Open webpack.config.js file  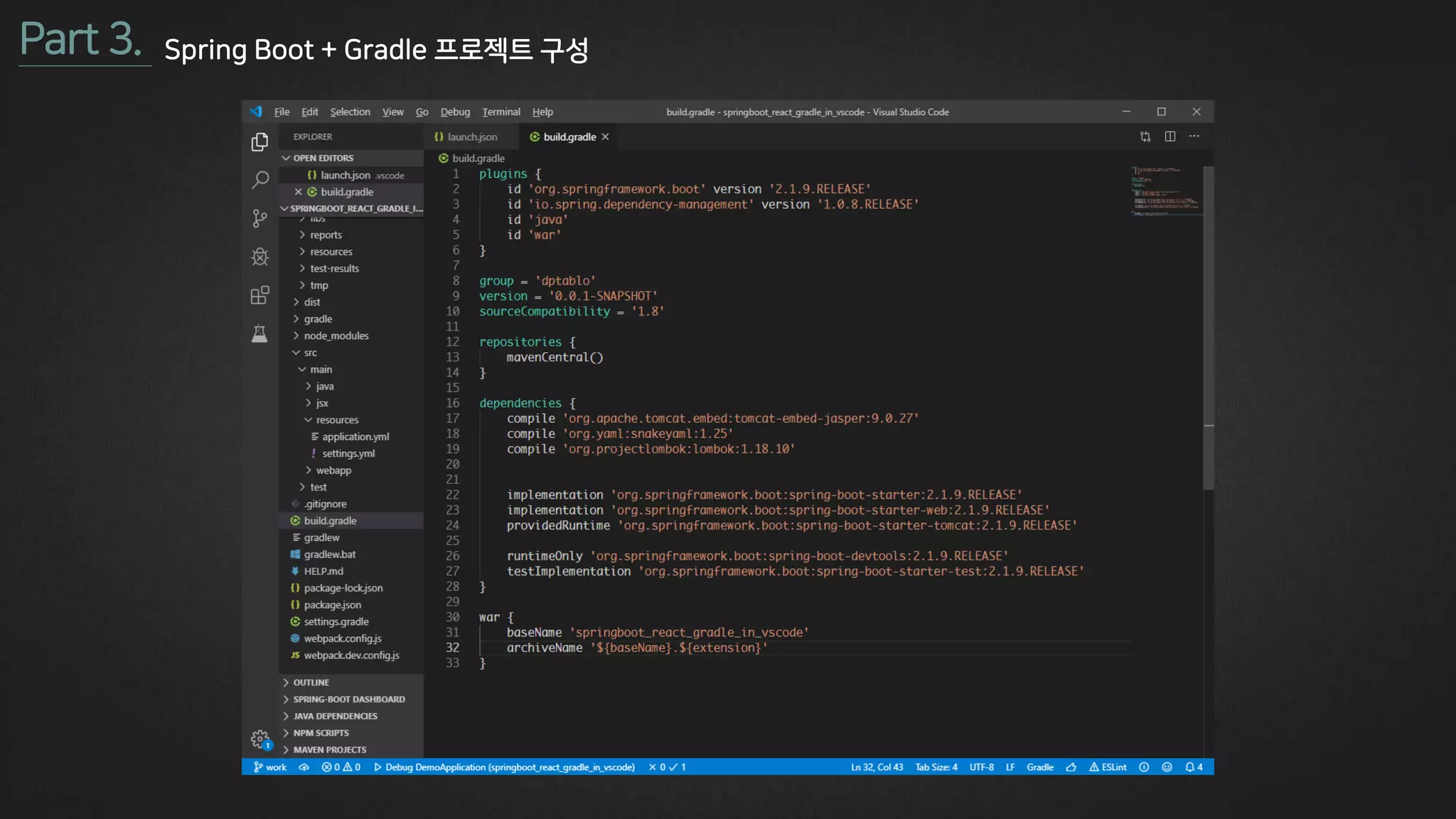coord(352,639)
